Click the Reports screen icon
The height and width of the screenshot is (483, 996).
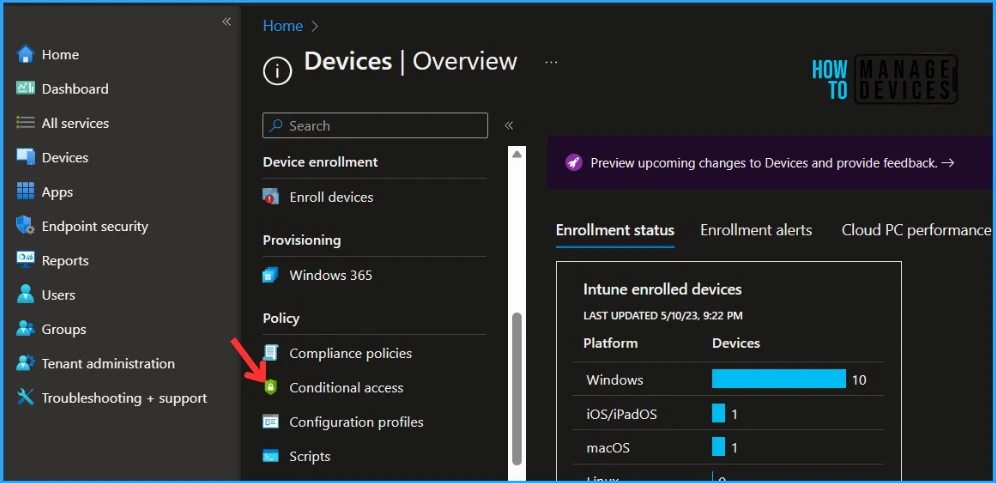coord(25,260)
